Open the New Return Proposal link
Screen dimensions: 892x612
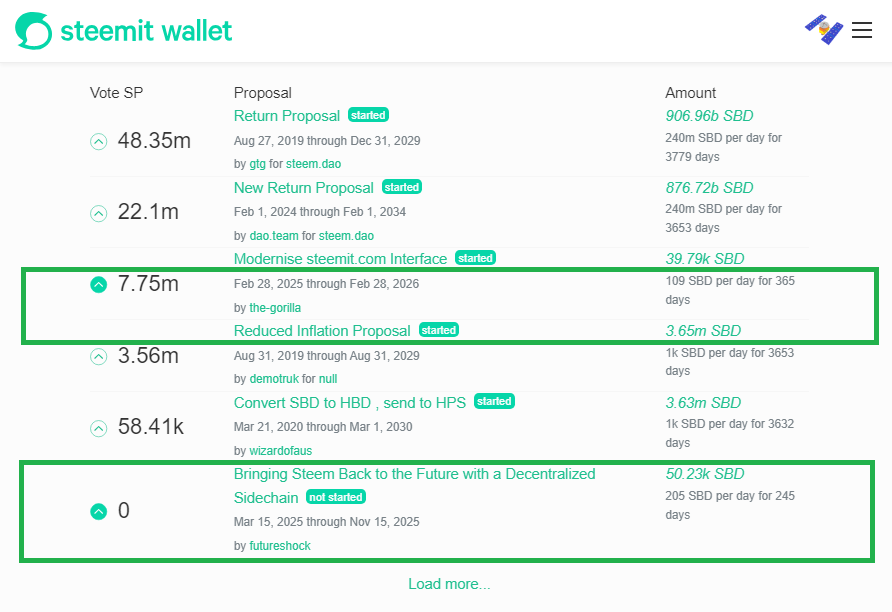click(304, 188)
